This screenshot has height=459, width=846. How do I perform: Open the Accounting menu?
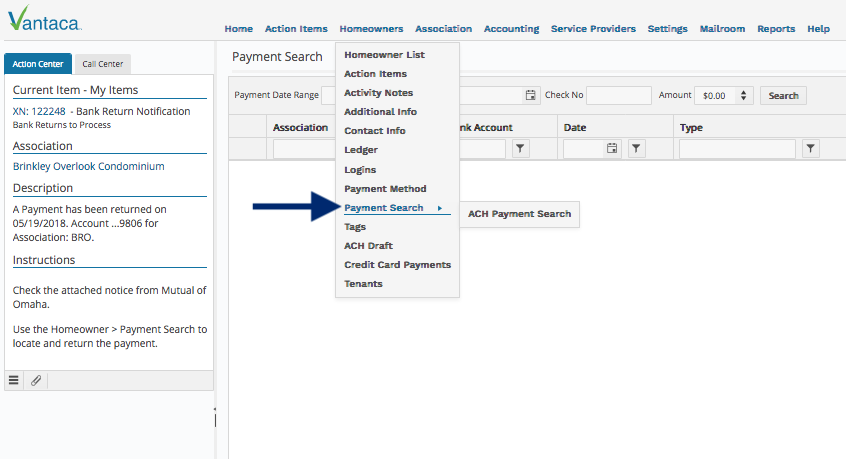click(511, 29)
